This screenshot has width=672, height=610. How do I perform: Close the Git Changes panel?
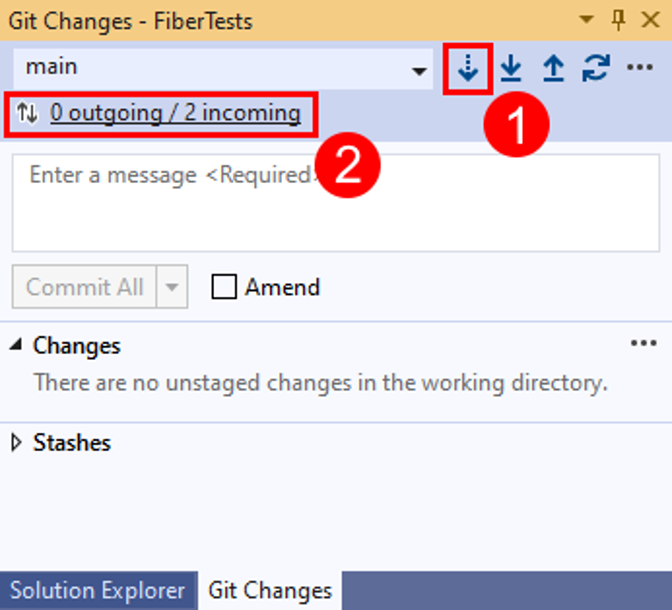[650, 20]
